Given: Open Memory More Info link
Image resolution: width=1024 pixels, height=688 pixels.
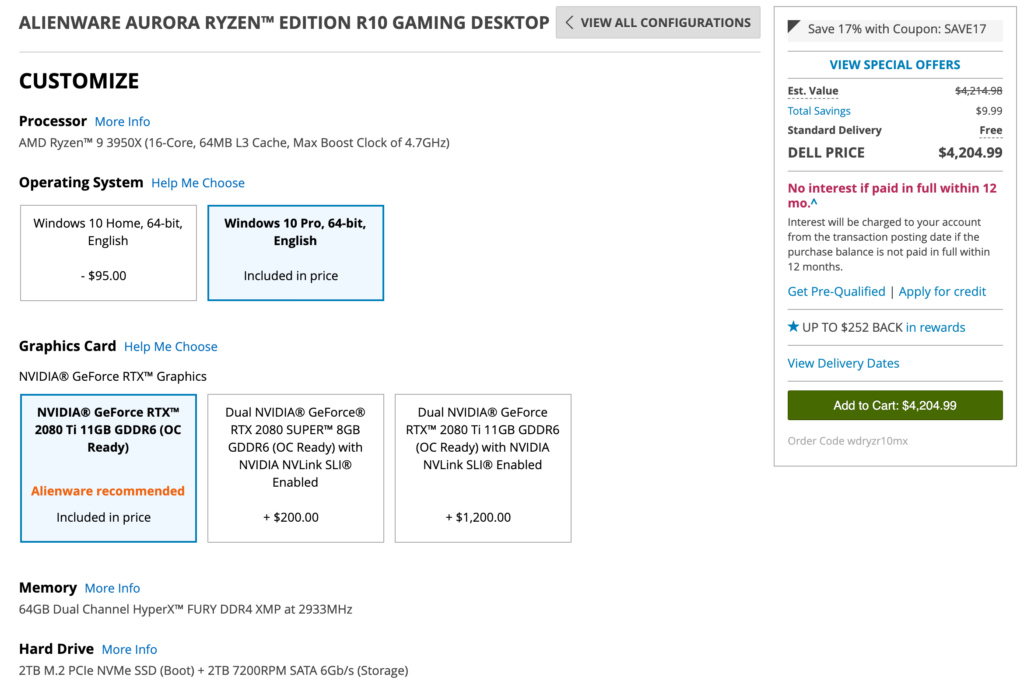Looking at the screenshot, I should click(112, 588).
